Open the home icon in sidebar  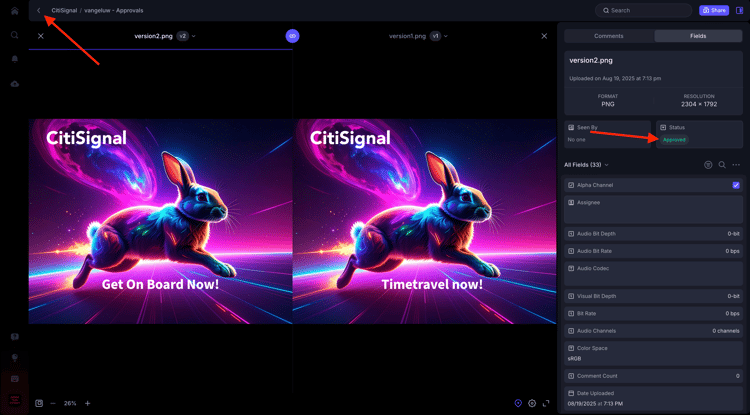pos(15,11)
